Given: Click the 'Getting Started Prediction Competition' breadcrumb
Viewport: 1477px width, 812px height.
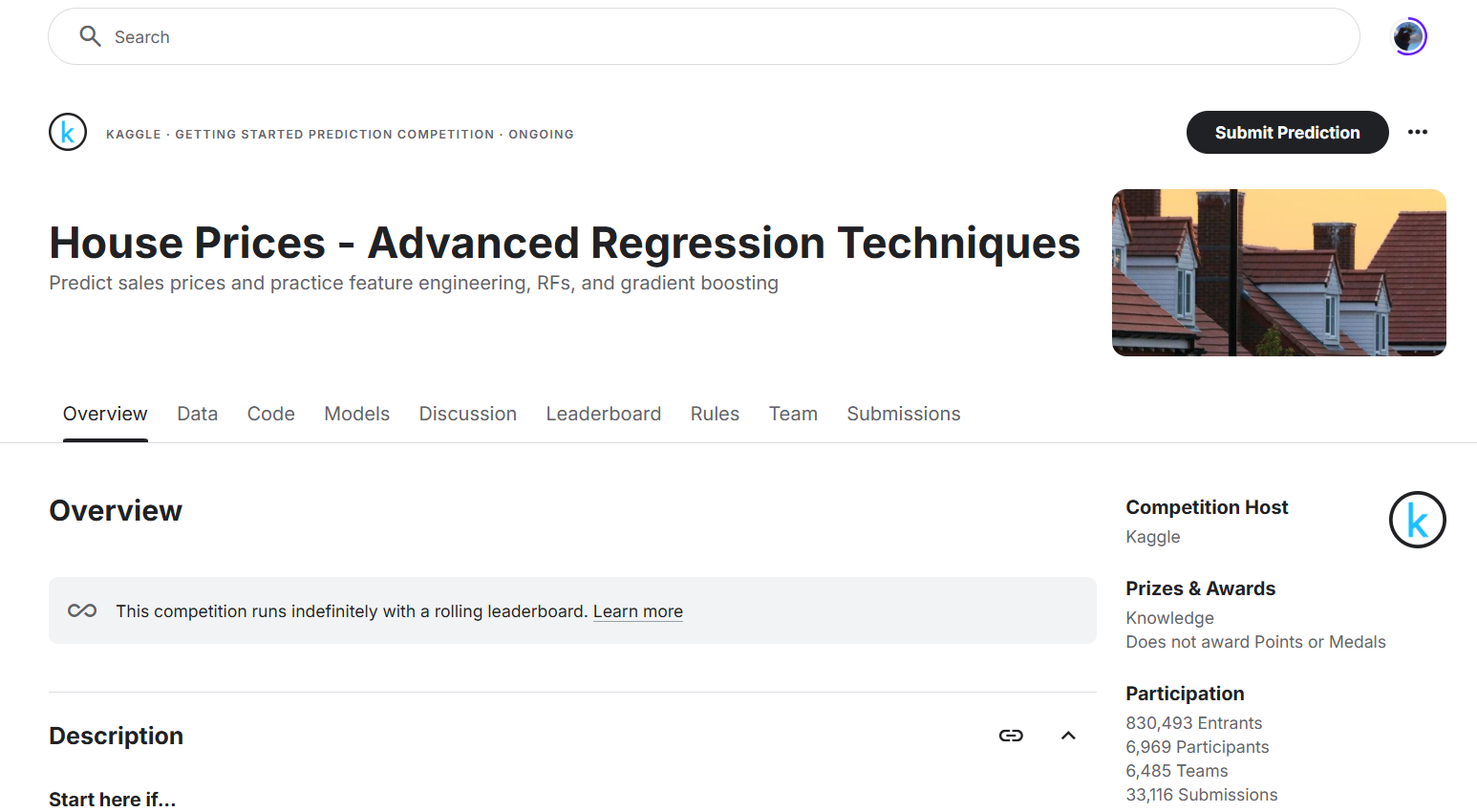Looking at the screenshot, I should coord(334,134).
